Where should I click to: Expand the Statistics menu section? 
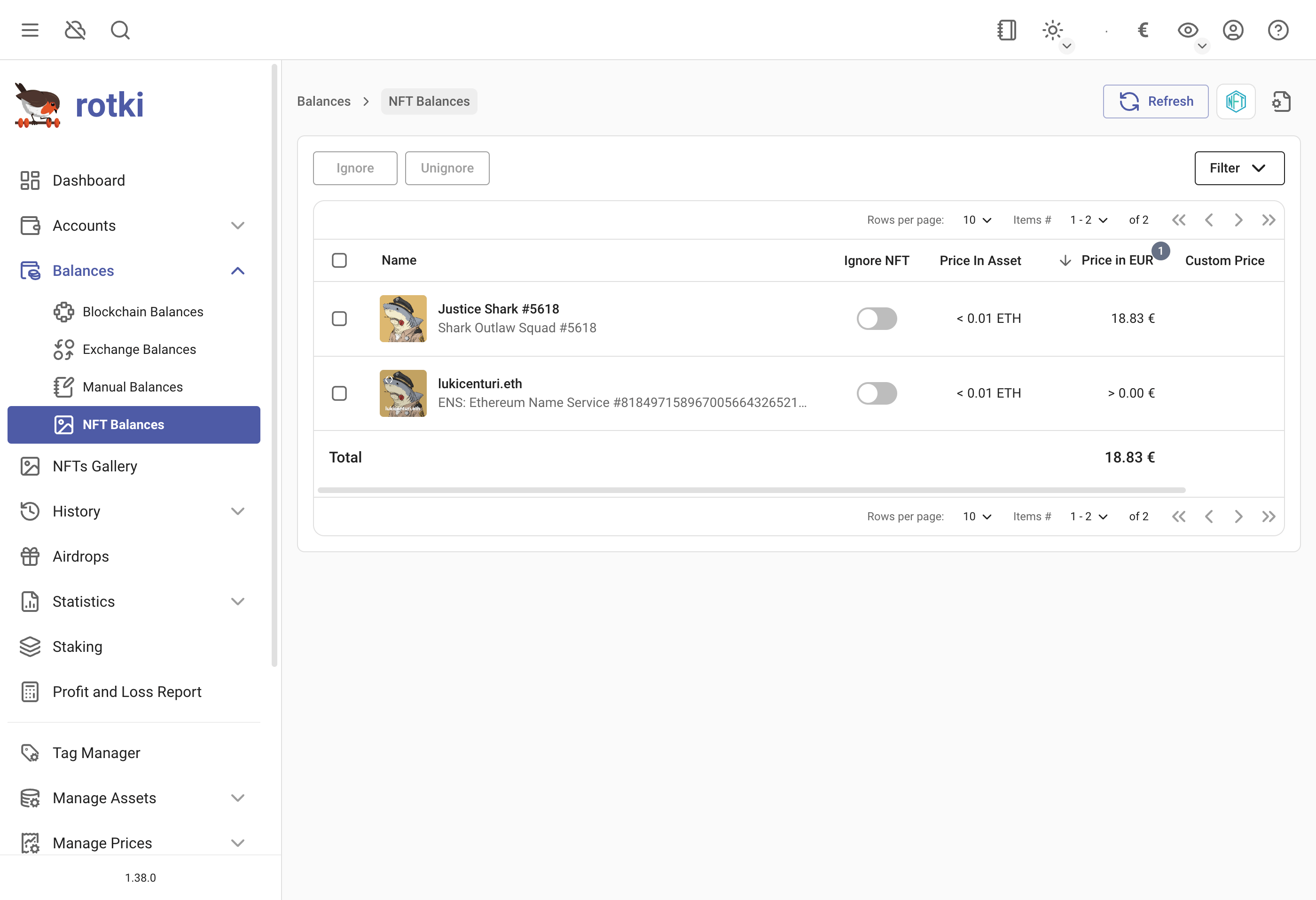238,602
